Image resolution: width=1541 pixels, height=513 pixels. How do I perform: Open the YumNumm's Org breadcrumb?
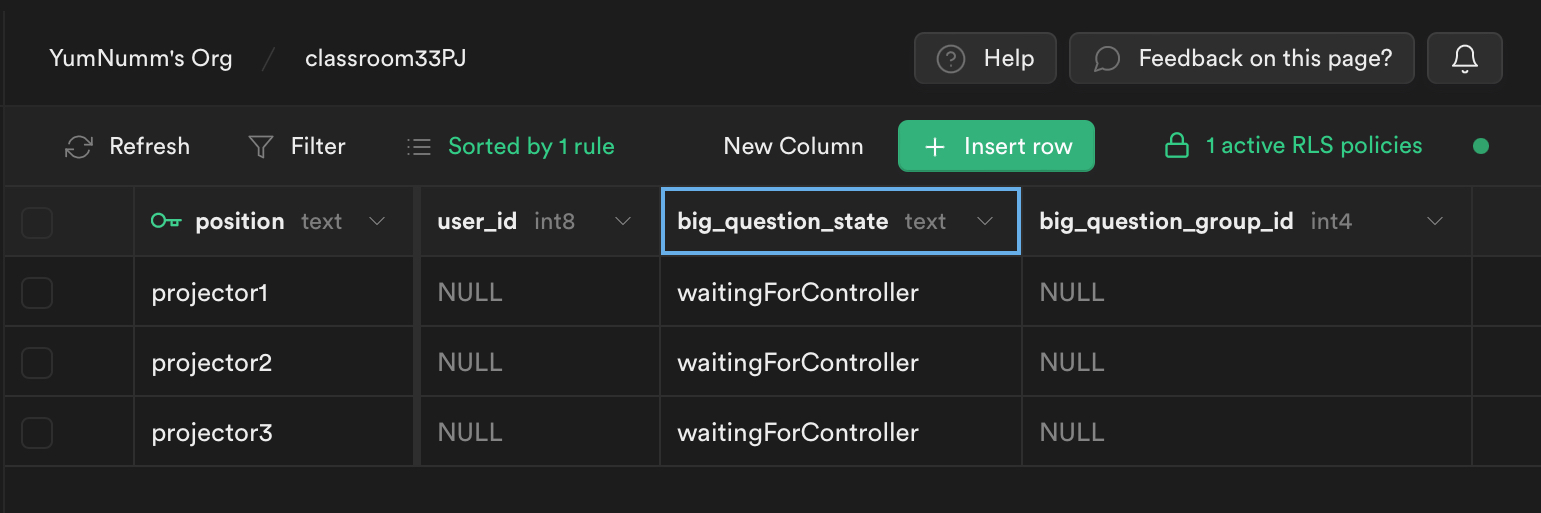click(140, 59)
